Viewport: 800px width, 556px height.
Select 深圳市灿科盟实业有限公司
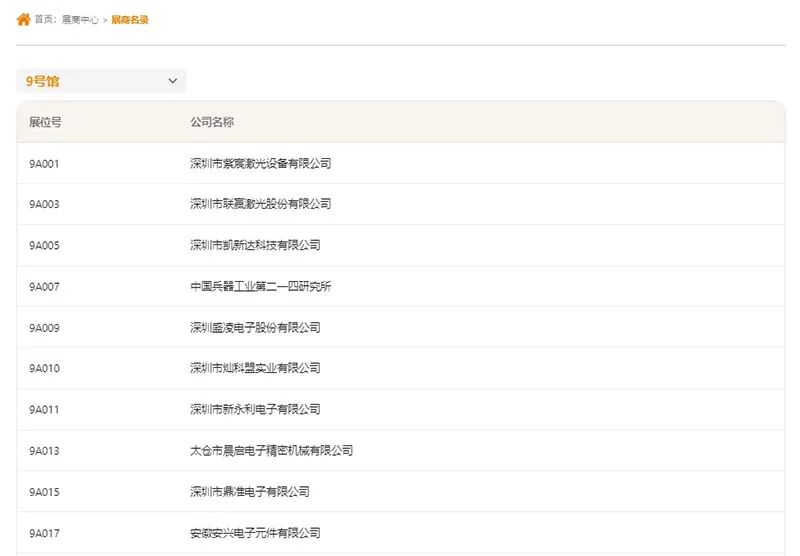click(255, 368)
